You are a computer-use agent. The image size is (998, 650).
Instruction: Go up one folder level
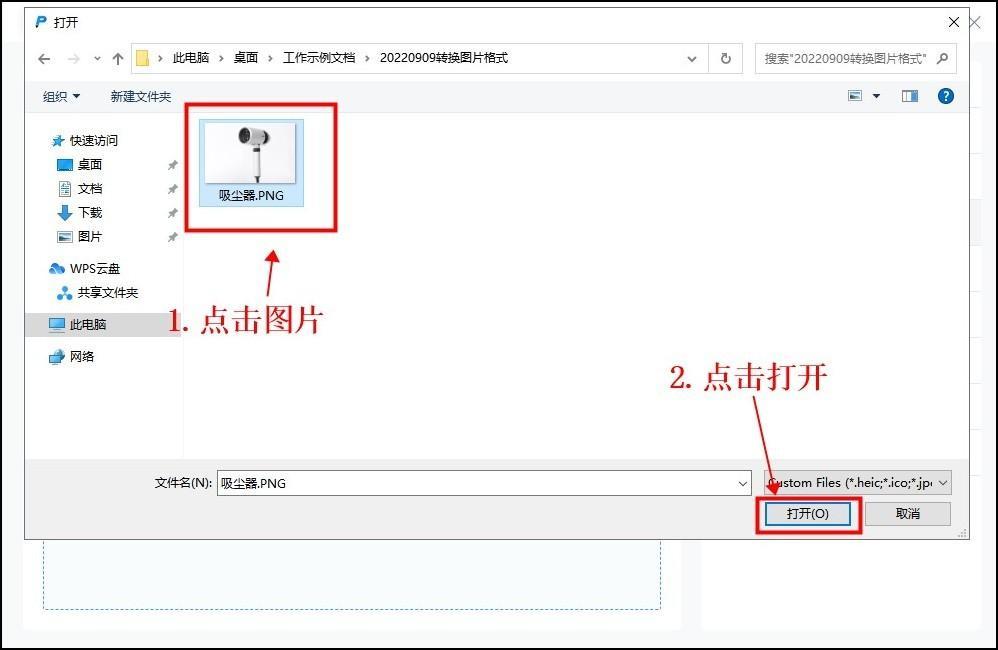[118, 59]
